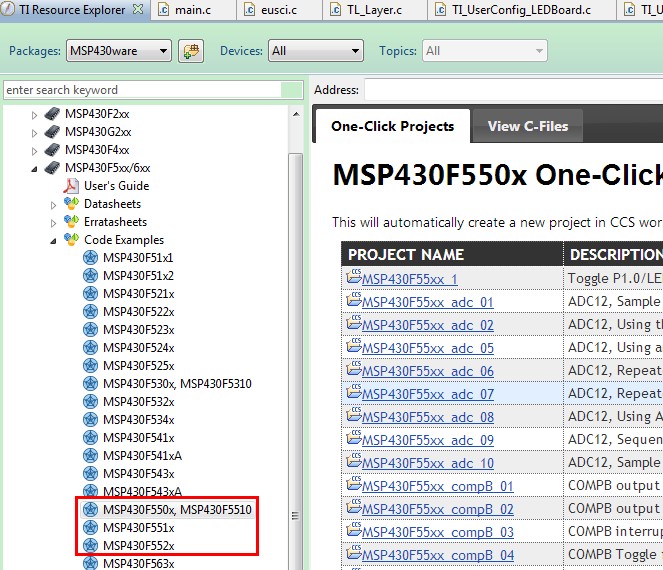Switch to the eusci.c editor tab
This screenshot has height=570, width=663.
tap(279, 10)
